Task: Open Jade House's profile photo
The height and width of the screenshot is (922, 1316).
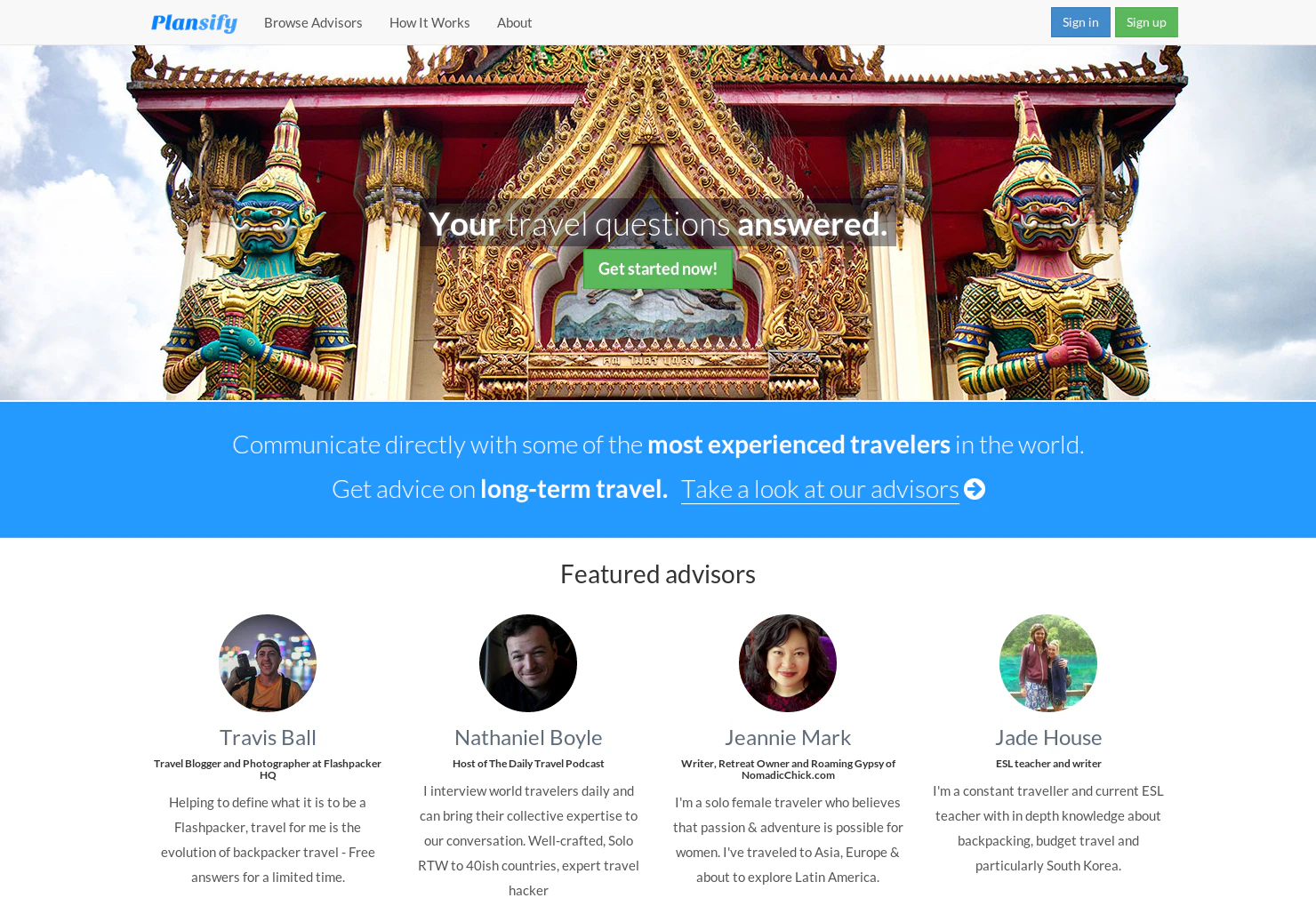Action: click(x=1048, y=663)
